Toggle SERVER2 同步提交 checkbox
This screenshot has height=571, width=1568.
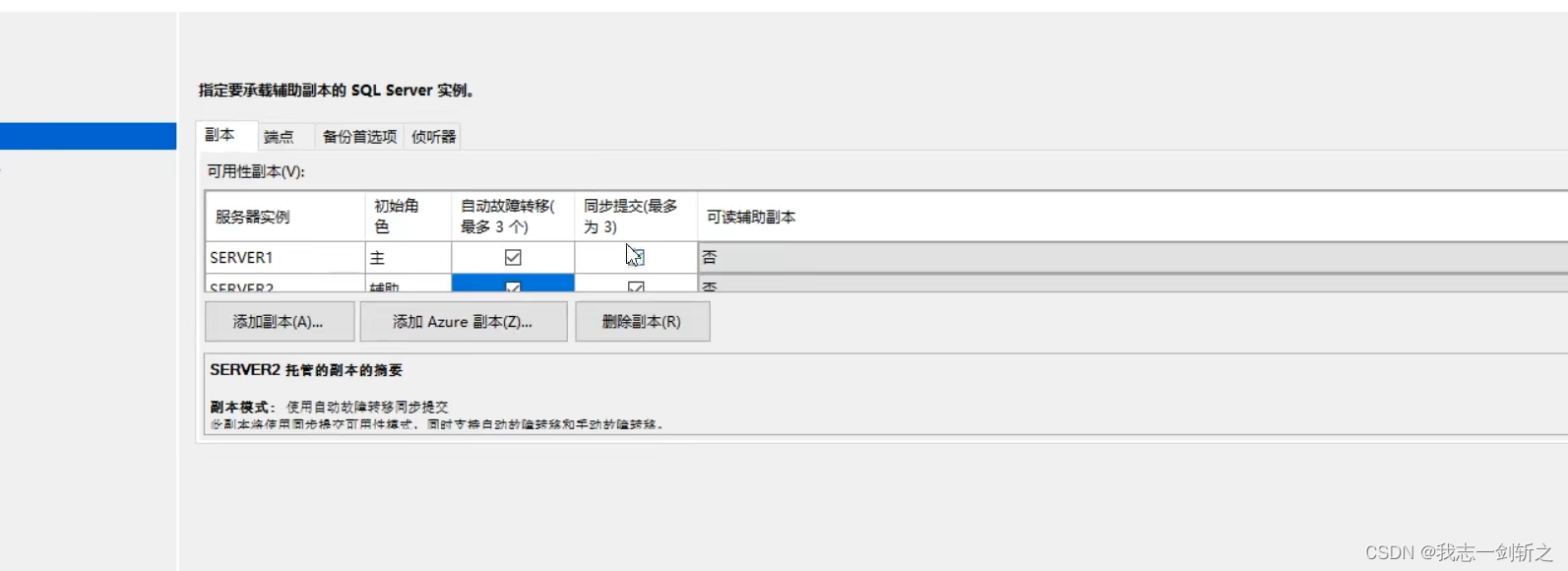636,286
